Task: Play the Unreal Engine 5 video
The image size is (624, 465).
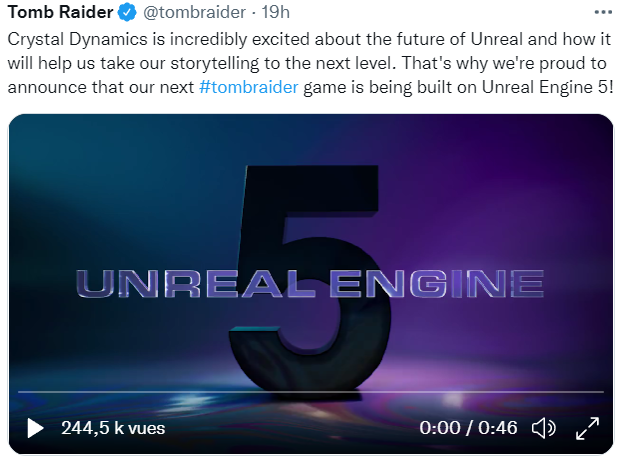Action: (x=36, y=428)
